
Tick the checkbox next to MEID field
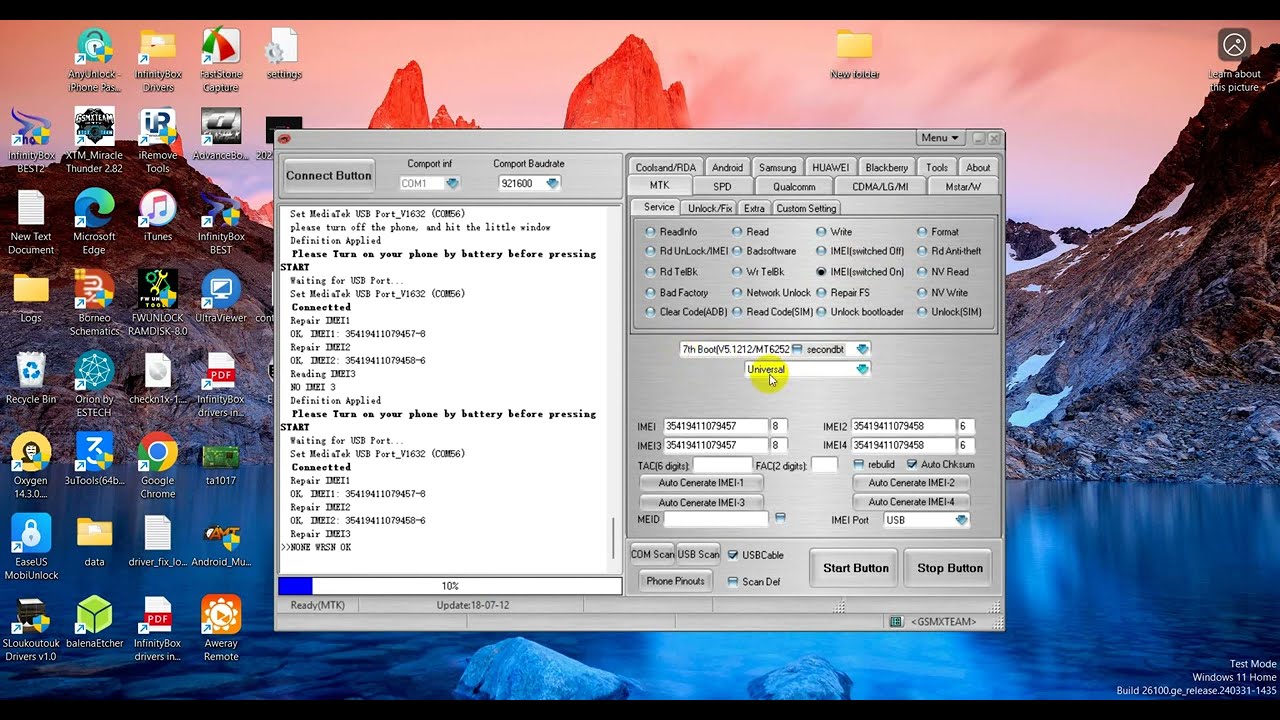(x=780, y=517)
